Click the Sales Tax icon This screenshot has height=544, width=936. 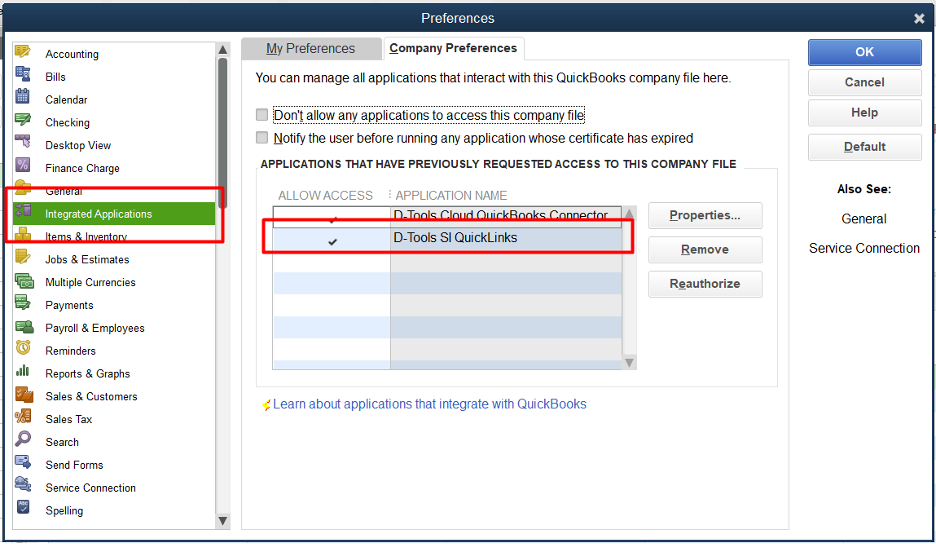point(23,417)
